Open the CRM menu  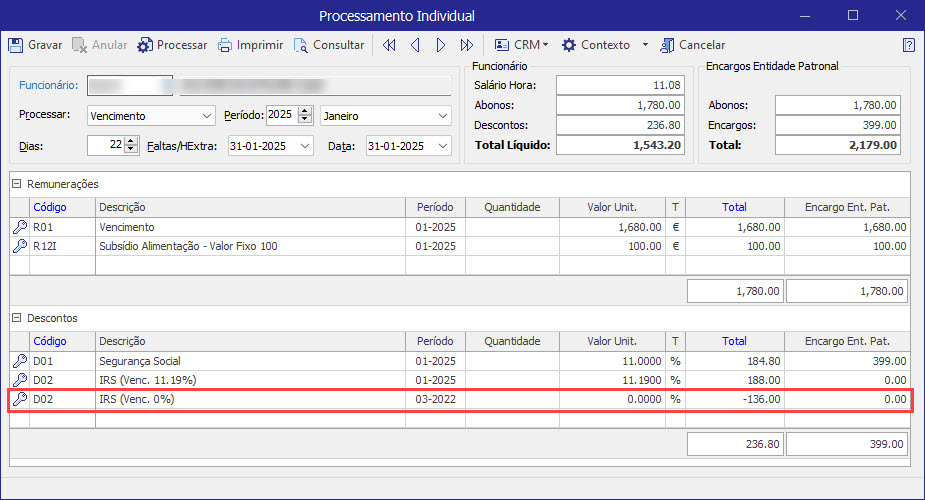click(x=522, y=45)
